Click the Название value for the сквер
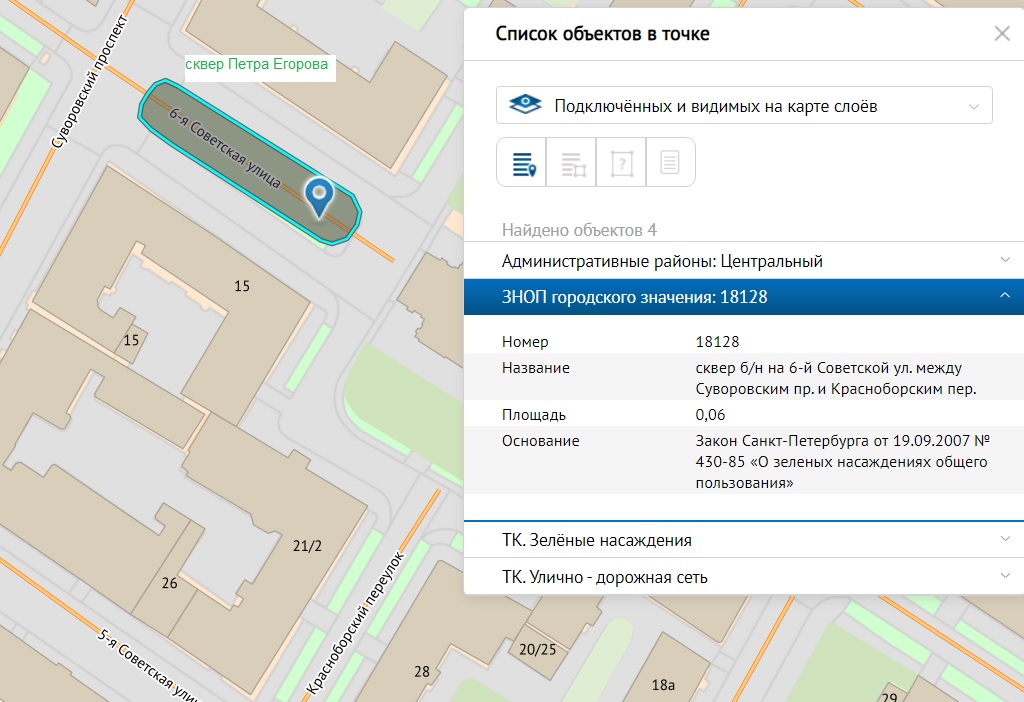1024x702 pixels. coord(835,378)
